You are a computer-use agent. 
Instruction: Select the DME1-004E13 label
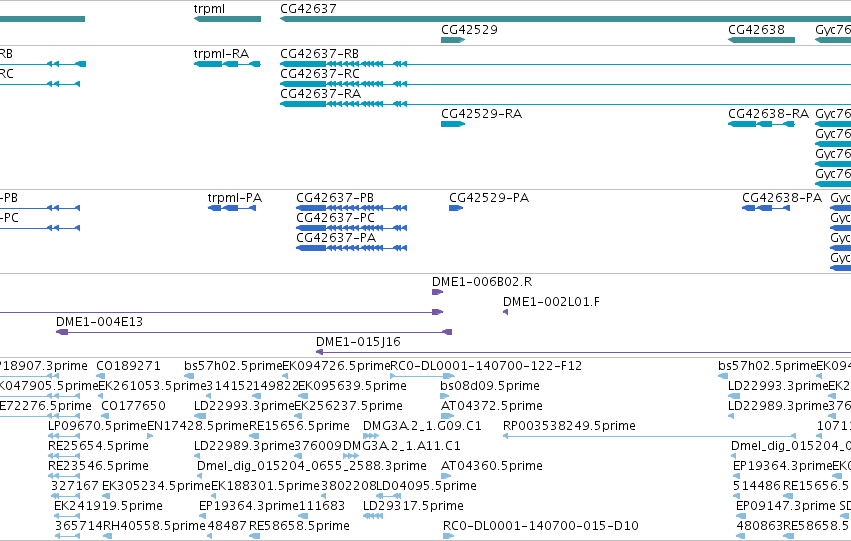click(x=99, y=322)
